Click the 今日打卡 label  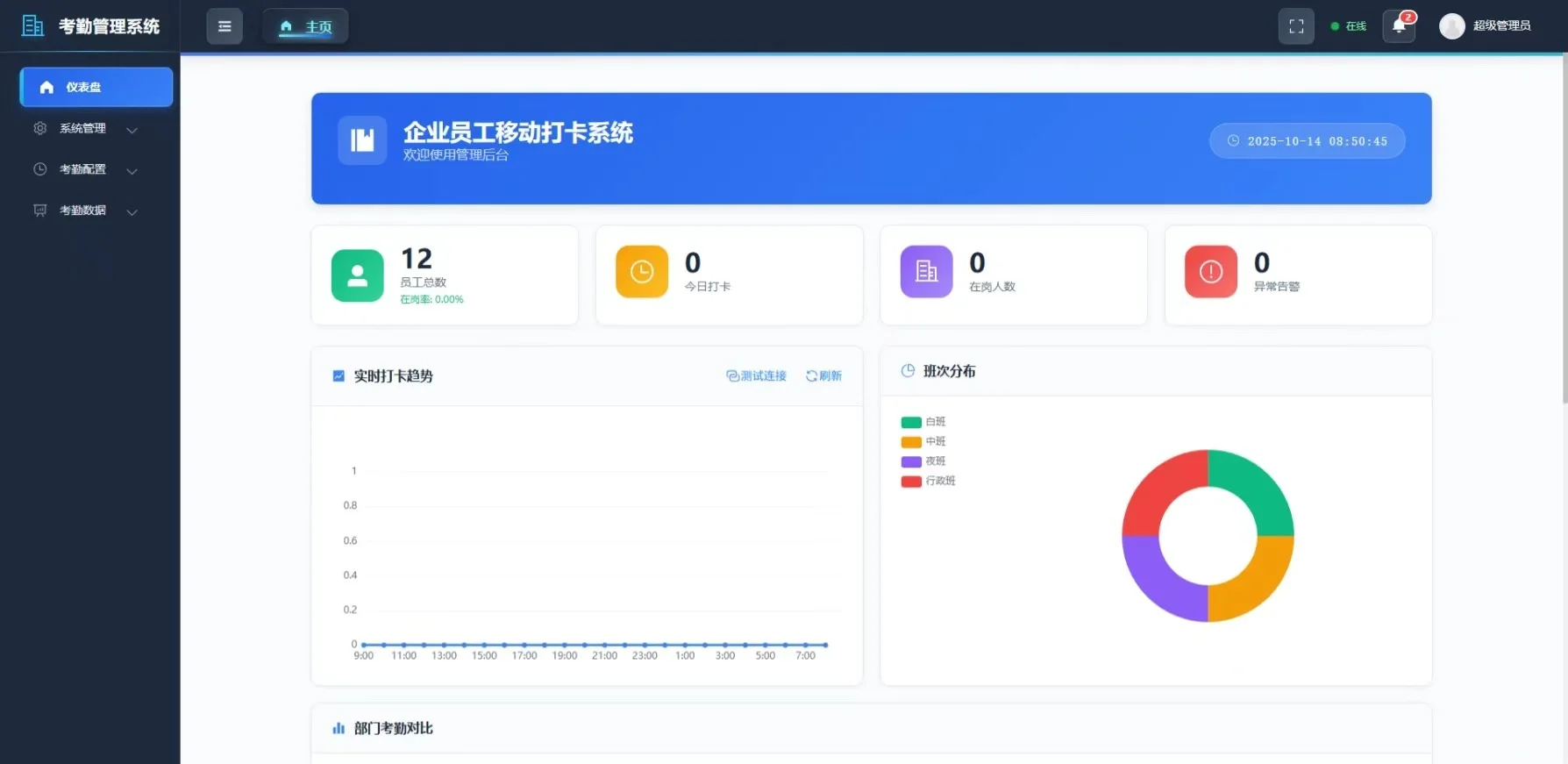(708, 287)
